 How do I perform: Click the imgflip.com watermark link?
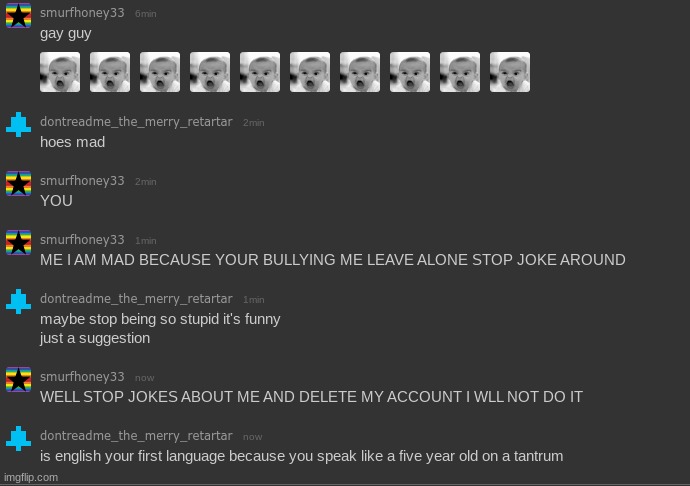31,477
